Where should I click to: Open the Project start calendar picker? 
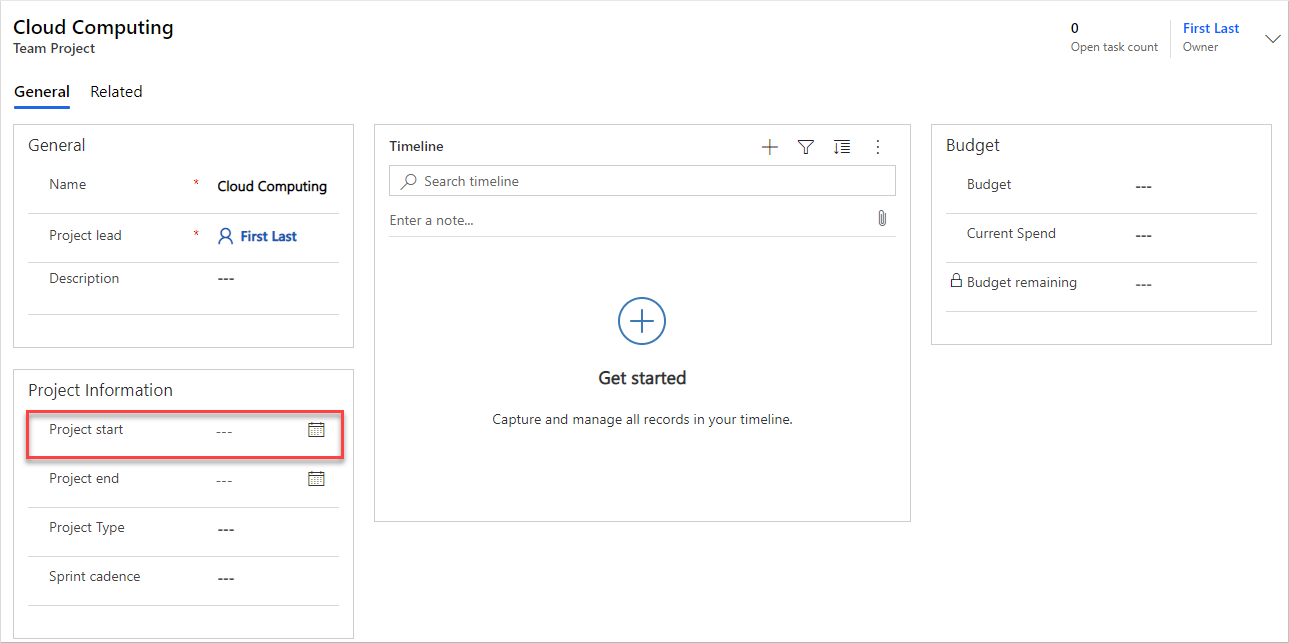click(x=316, y=430)
